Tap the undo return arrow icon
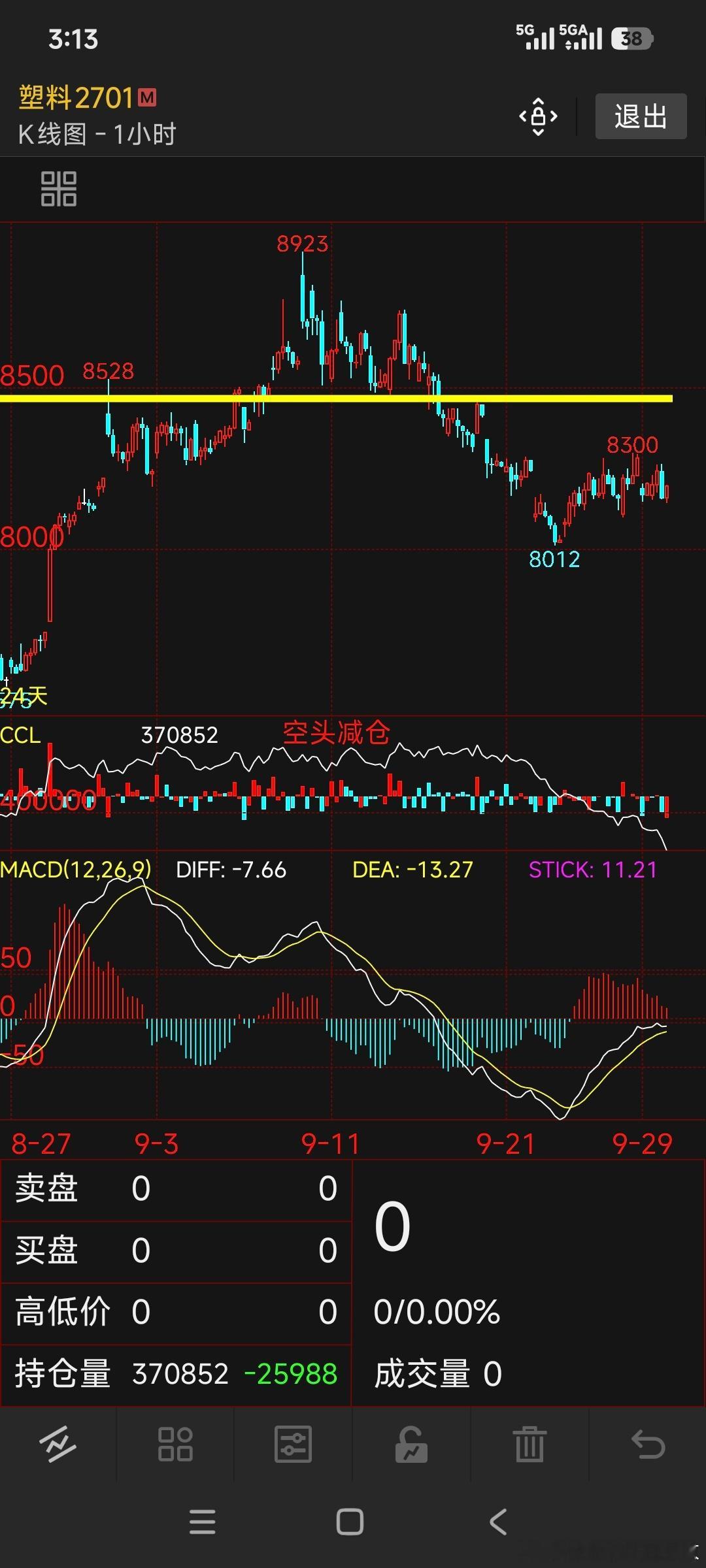 pyautogui.click(x=648, y=1444)
